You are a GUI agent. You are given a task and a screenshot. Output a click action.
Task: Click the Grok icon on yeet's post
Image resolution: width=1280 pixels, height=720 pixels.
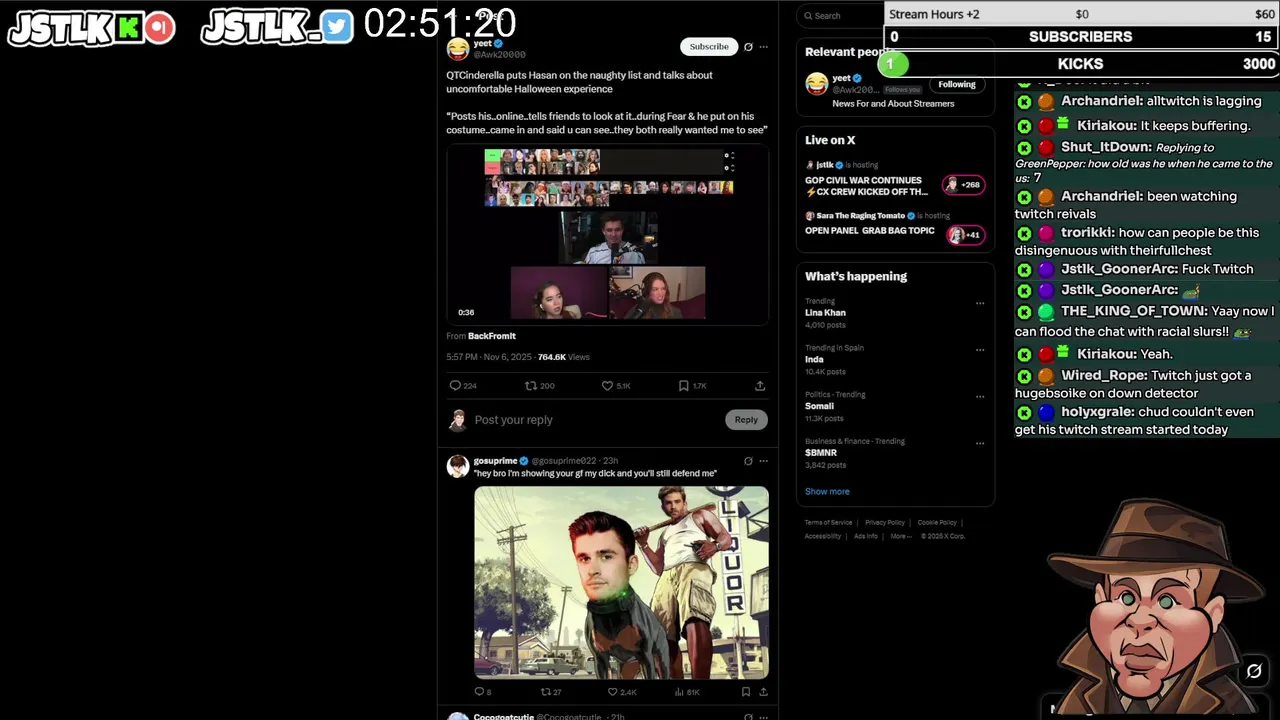click(x=748, y=47)
